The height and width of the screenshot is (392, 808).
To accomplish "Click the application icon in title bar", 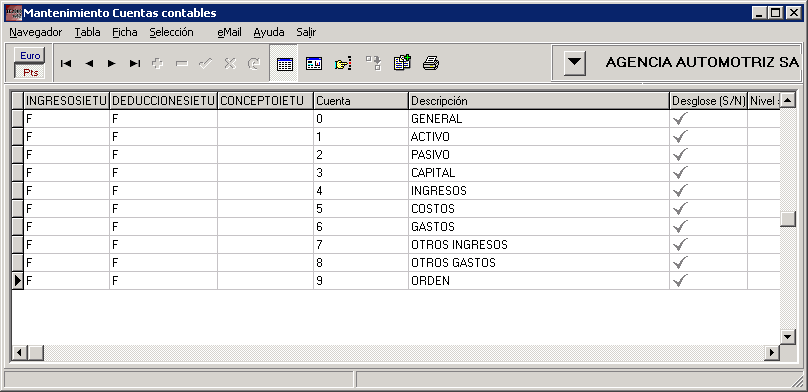I will [x=13, y=13].
